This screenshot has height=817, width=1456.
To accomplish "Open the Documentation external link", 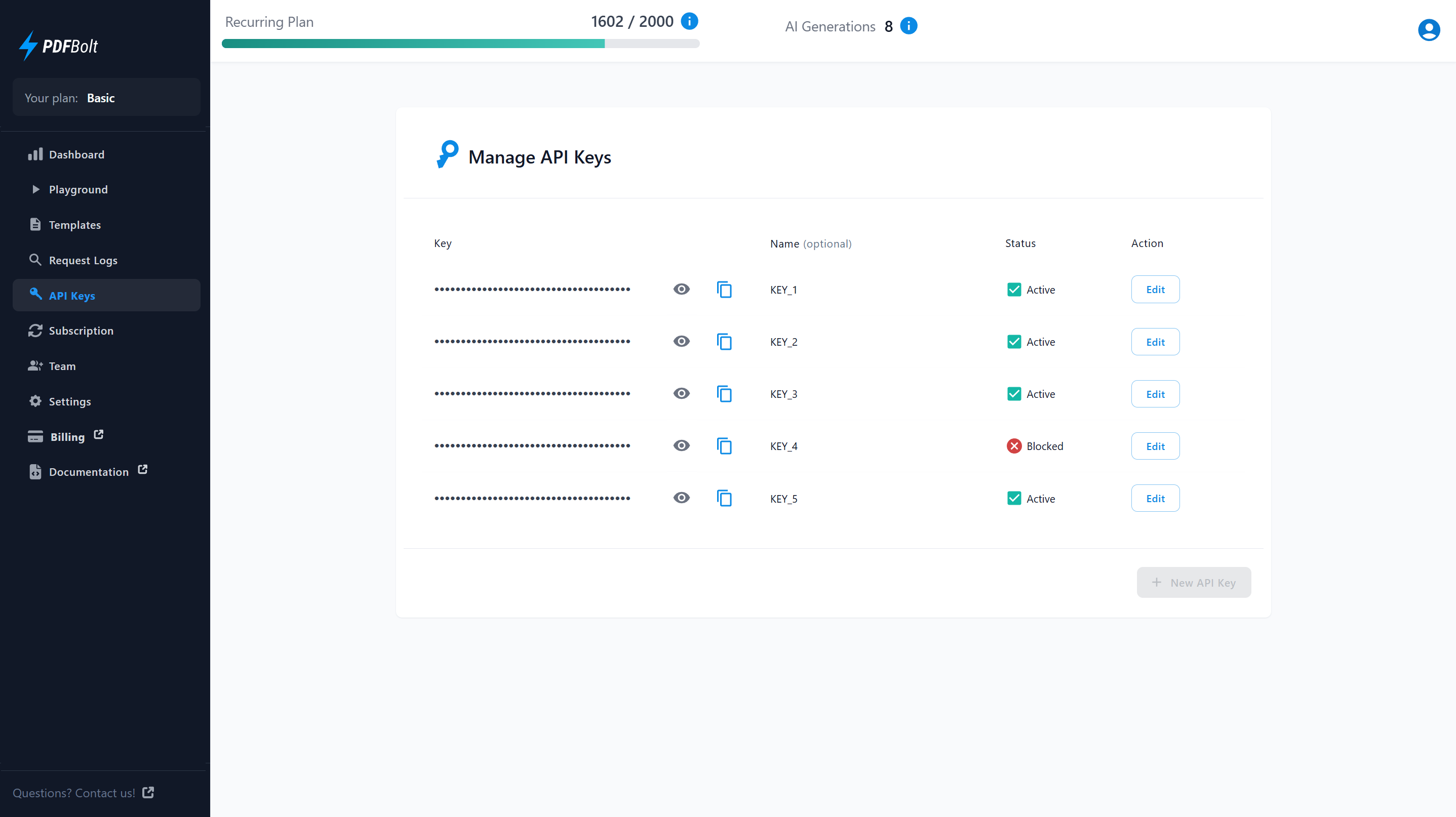I will [x=89, y=471].
